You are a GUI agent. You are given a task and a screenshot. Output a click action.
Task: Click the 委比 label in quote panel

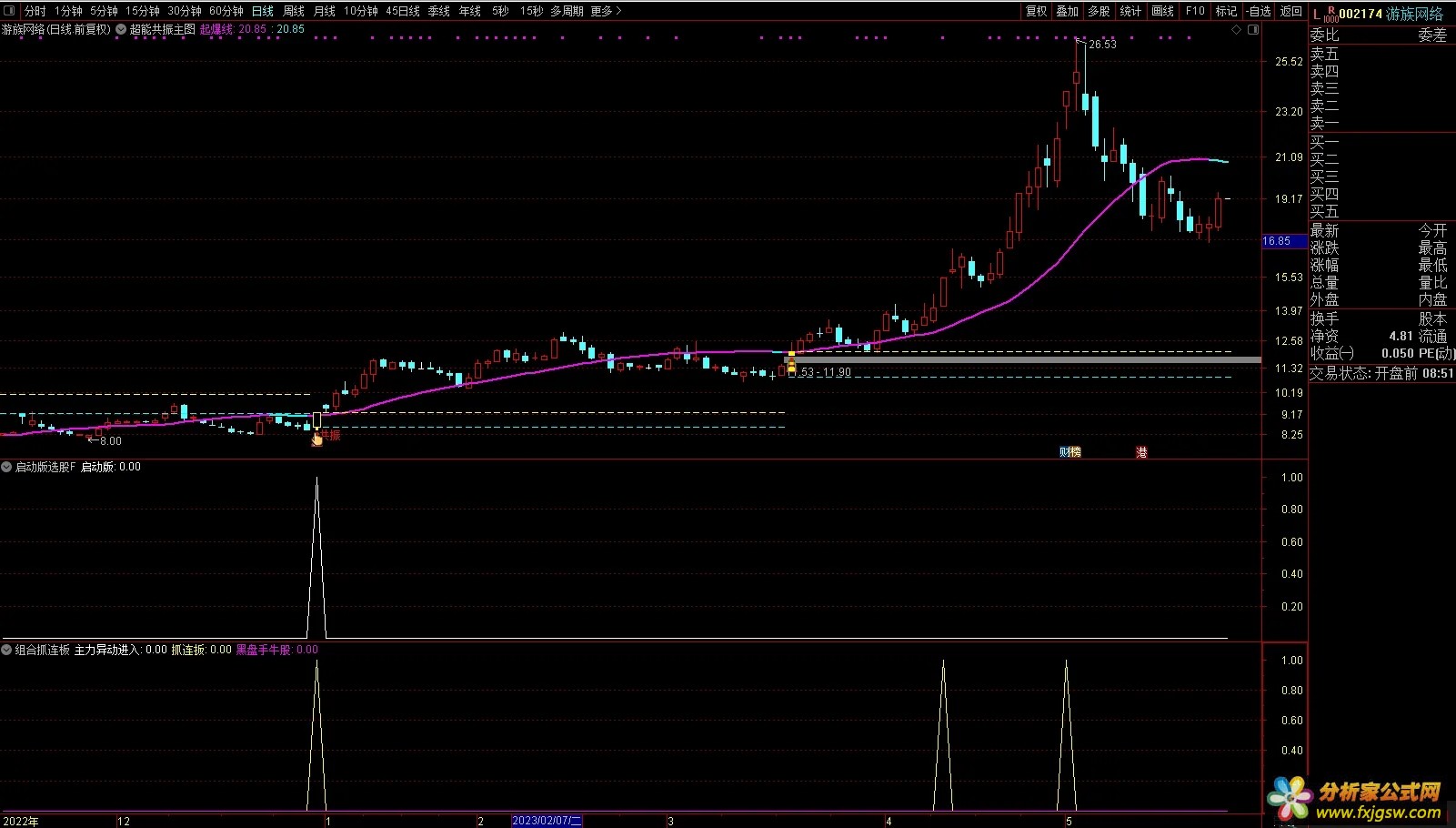coord(1324,35)
